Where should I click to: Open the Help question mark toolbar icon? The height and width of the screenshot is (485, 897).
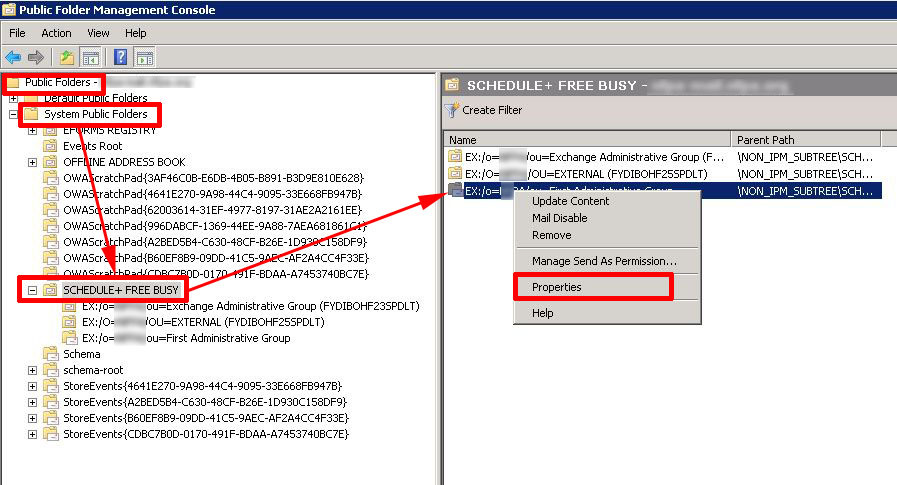(x=121, y=57)
